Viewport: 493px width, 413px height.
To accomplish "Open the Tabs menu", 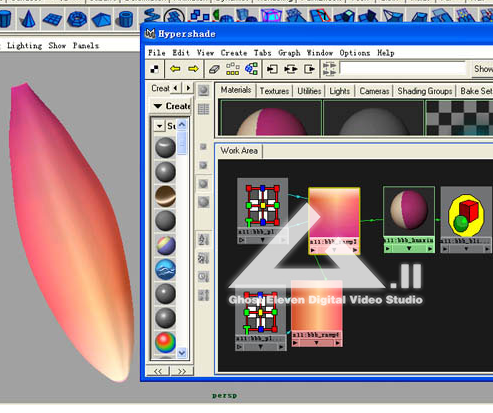I will click(x=262, y=53).
